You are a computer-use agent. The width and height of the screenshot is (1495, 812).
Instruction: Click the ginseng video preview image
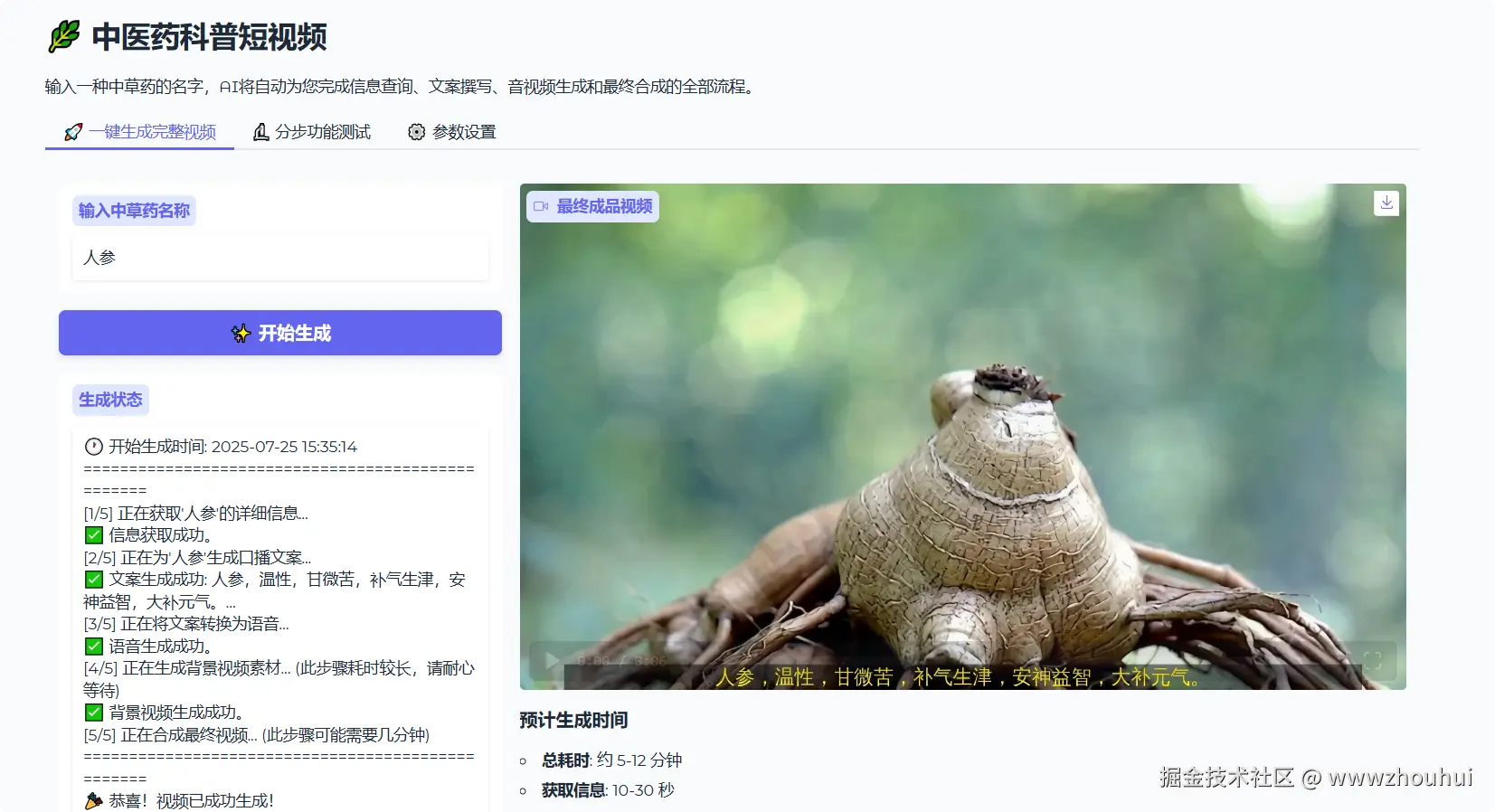coord(963,437)
